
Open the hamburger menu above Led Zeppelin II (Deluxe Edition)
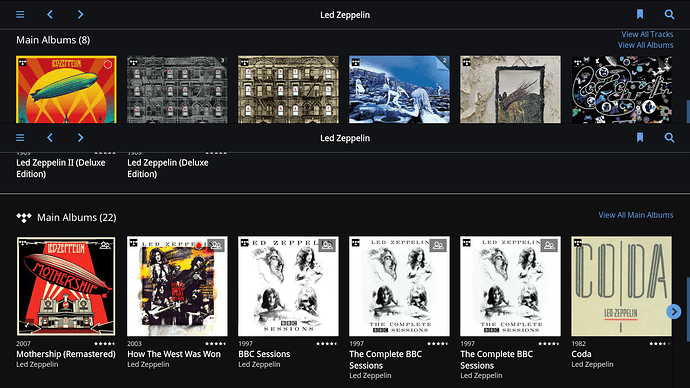20,138
